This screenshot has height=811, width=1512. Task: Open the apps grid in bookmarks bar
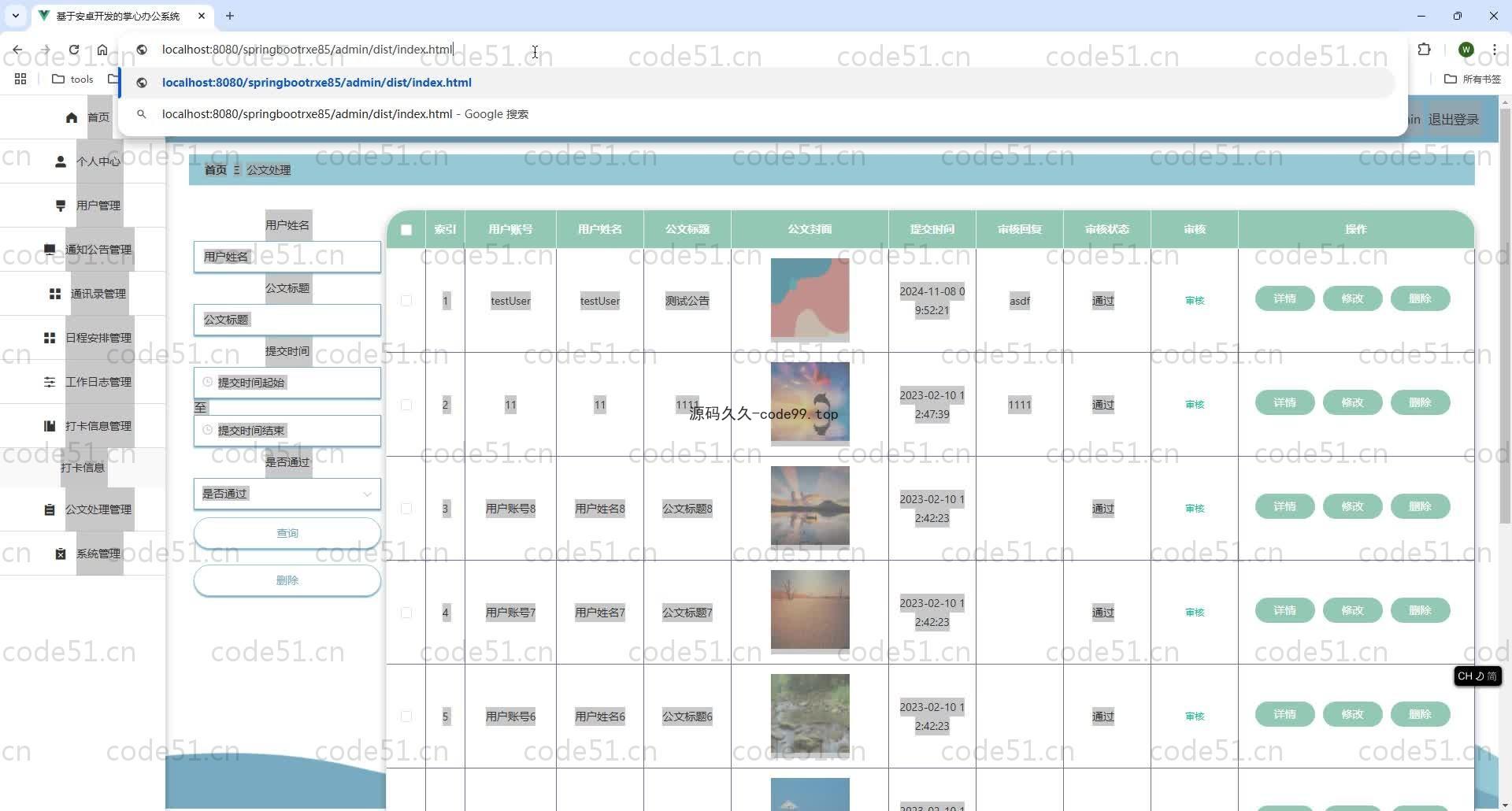point(20,79)
